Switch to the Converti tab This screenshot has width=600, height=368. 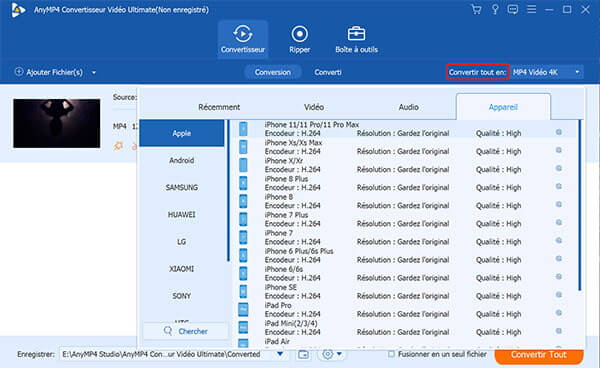(x=328, y=72)
